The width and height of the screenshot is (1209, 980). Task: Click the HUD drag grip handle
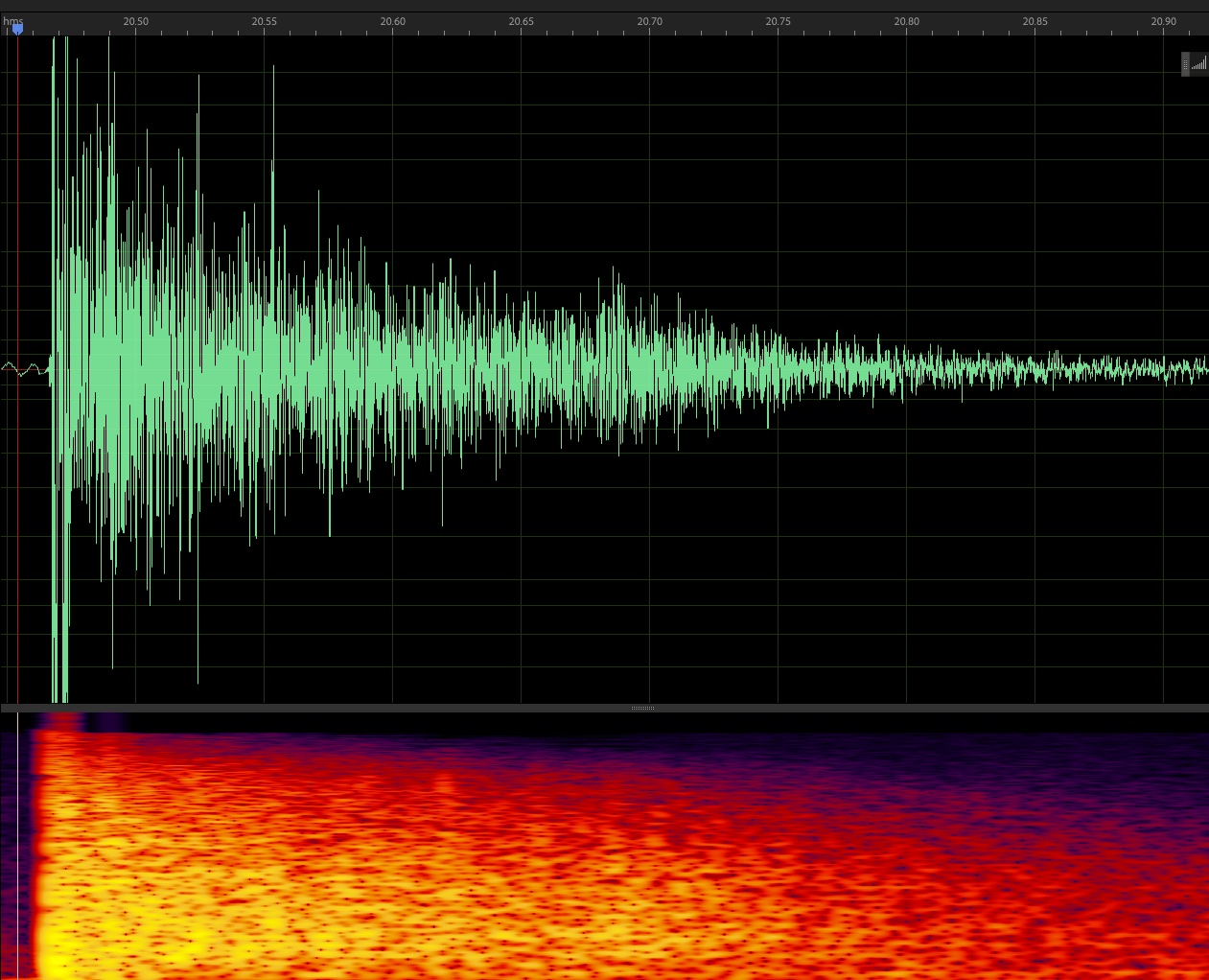pyautogui.click(x=1185, y=64)
